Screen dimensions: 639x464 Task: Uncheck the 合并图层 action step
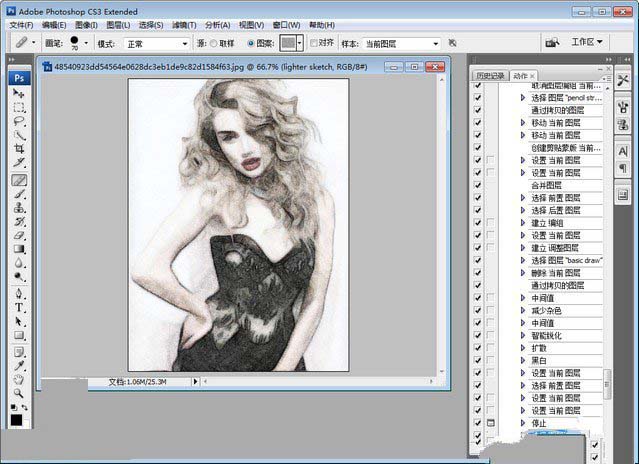478,185
